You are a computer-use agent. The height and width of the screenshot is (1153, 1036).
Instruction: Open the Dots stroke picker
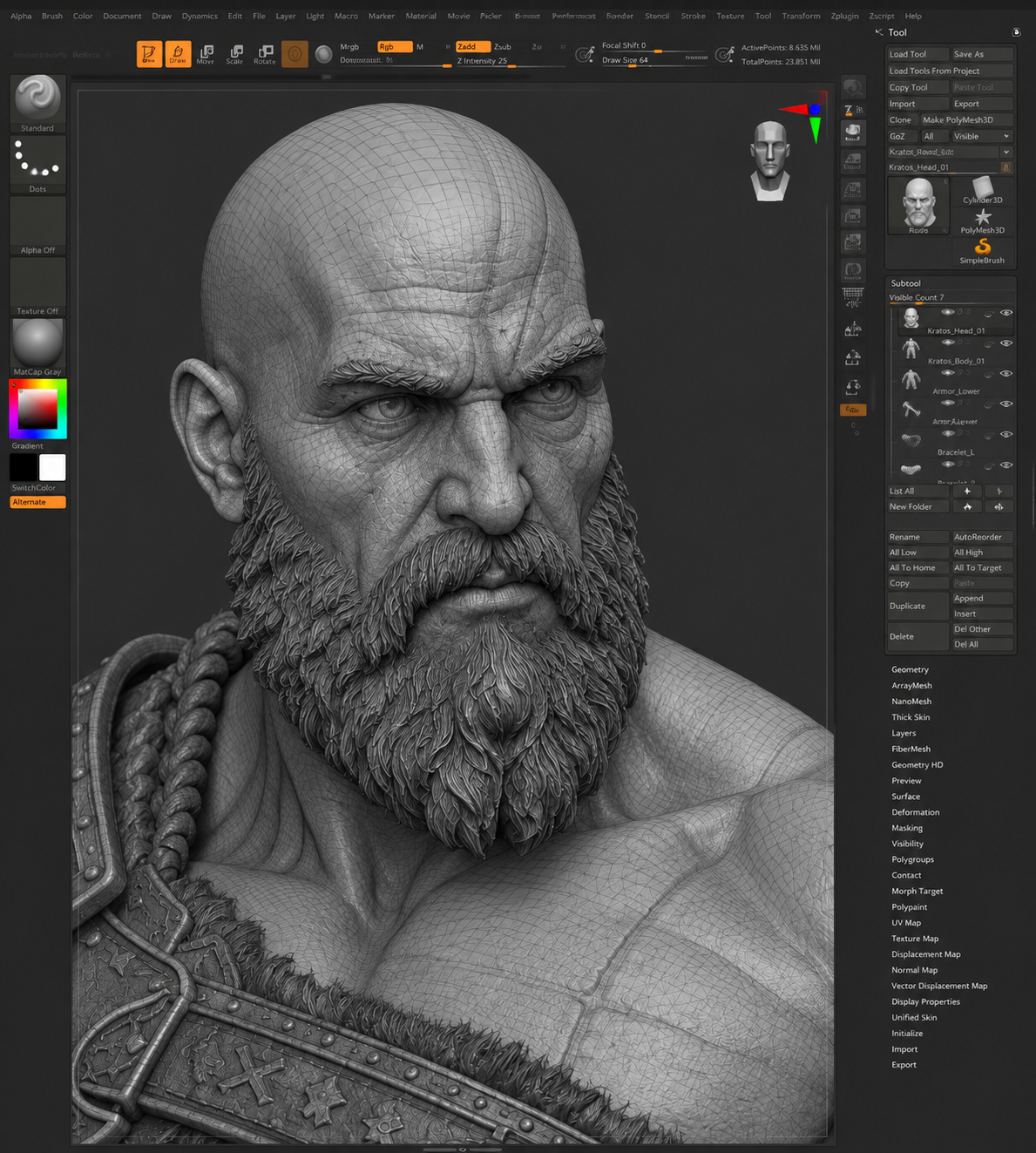click(x=37, y=164)
